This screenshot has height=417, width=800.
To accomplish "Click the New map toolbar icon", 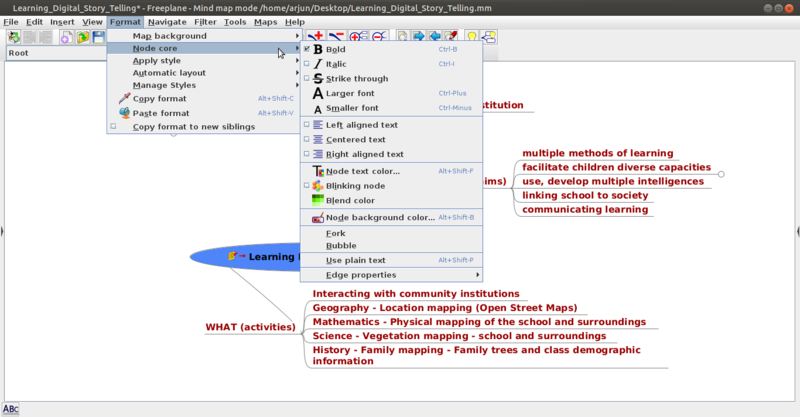I will (66, 37).
